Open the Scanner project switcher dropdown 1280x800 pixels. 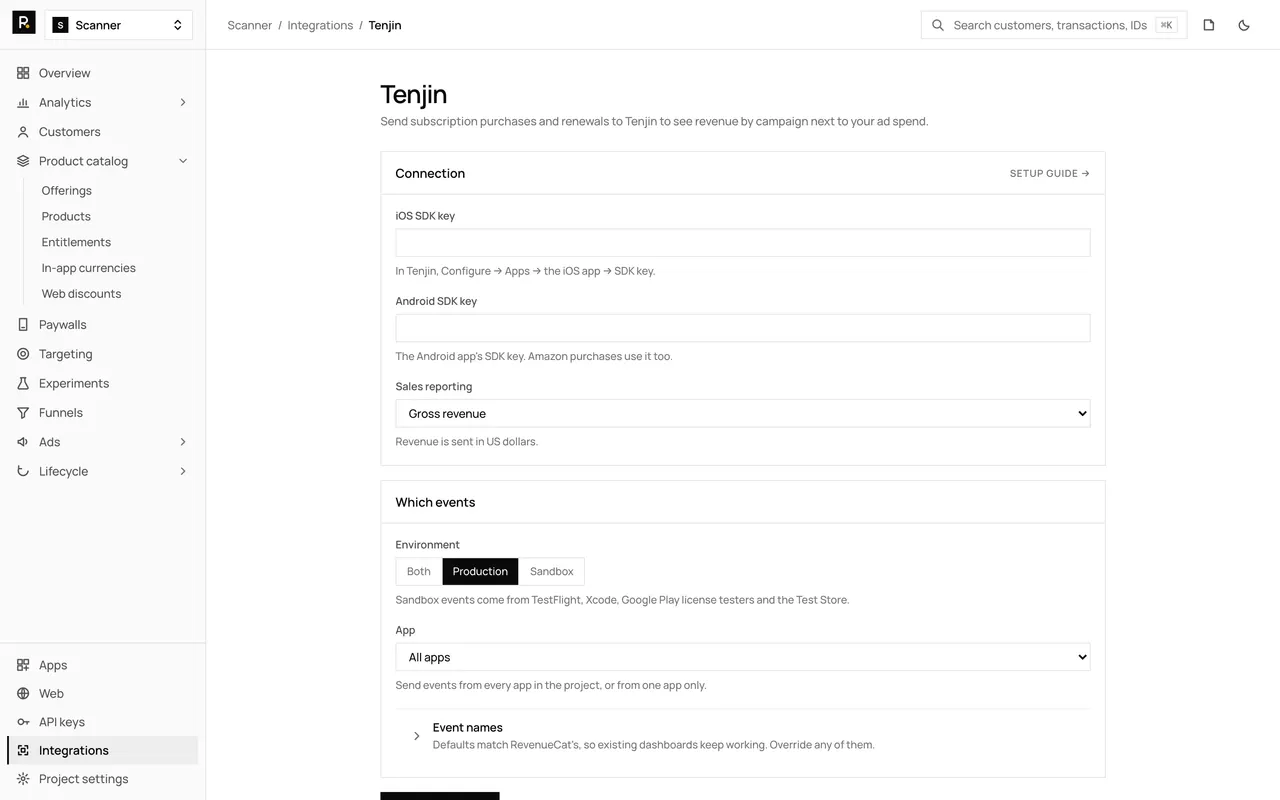pyautogui.click(x=119, y=25)
